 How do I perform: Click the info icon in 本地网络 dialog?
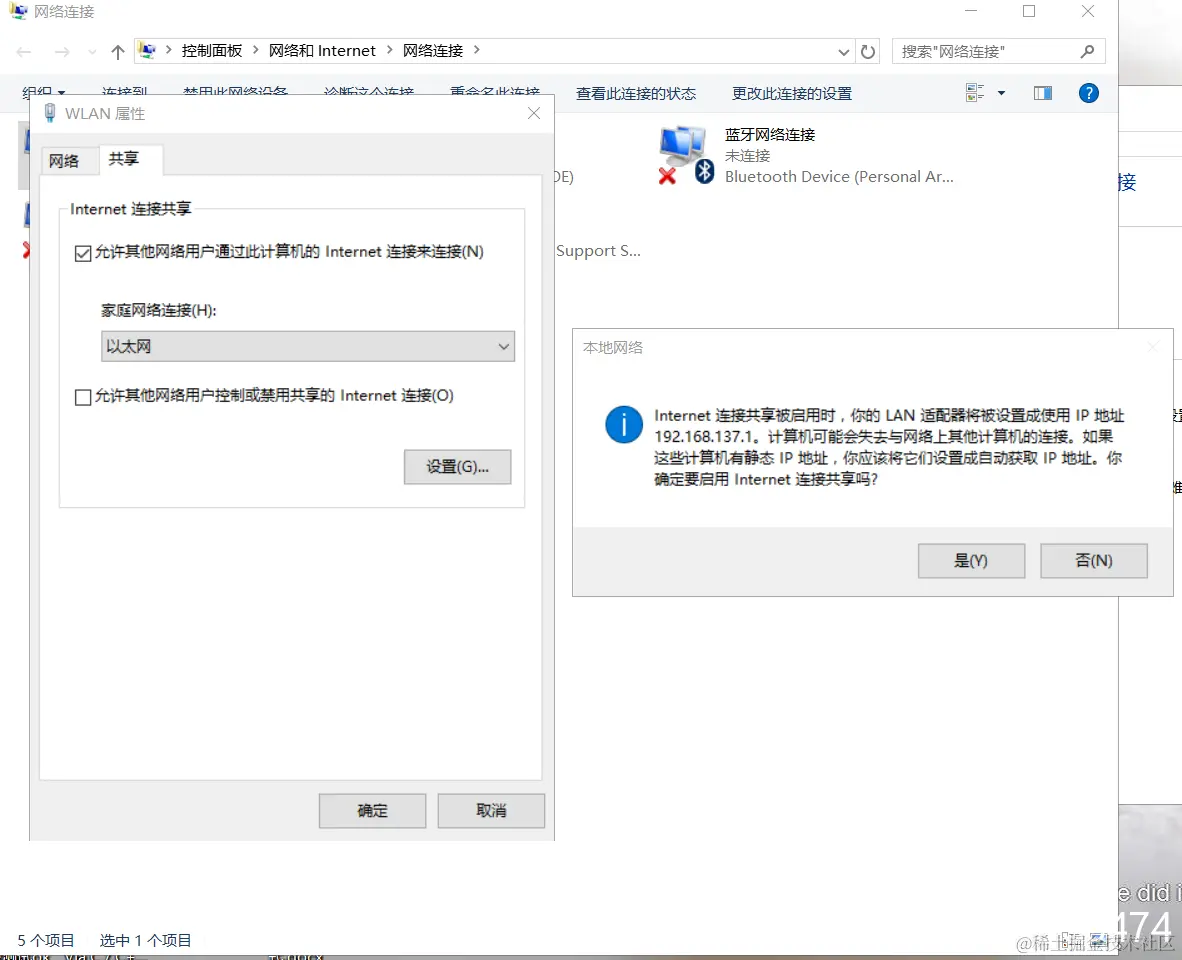coord(623,424)
